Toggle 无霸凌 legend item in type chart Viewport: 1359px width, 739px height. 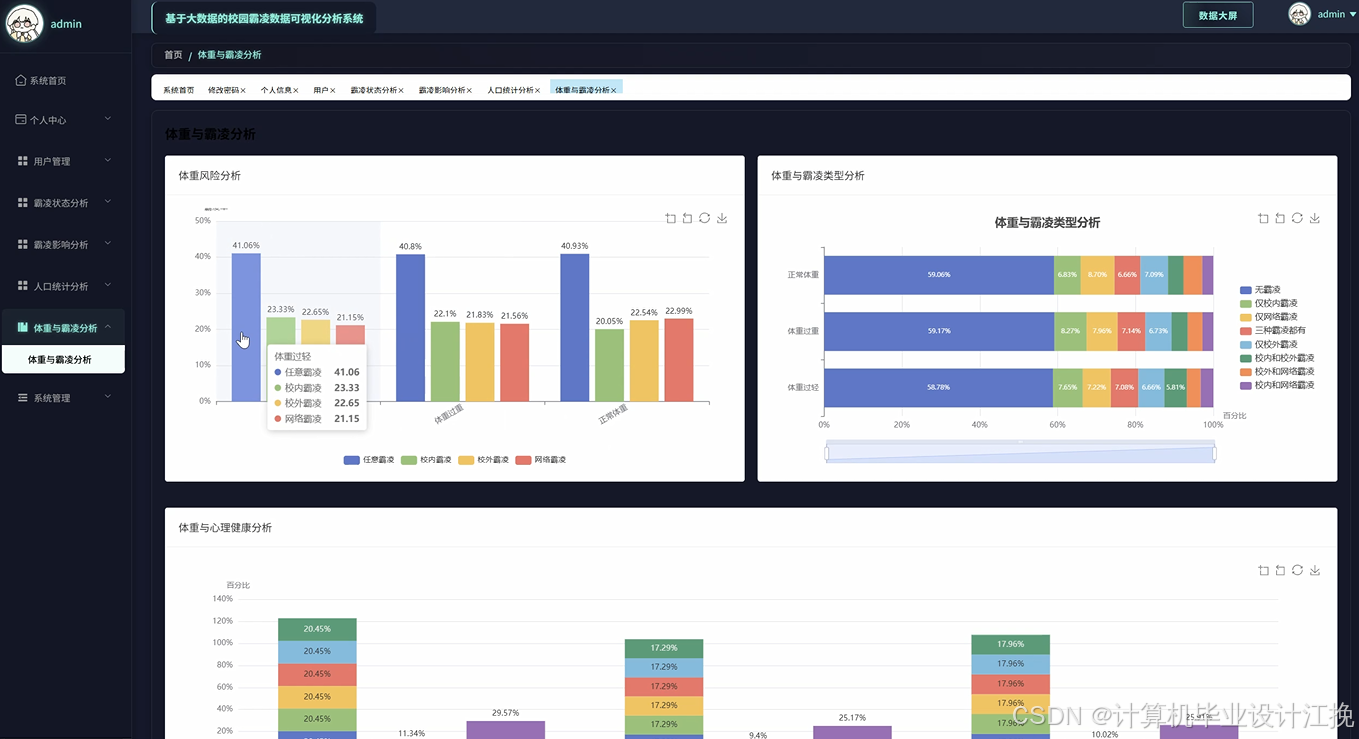pos(1260,289)
